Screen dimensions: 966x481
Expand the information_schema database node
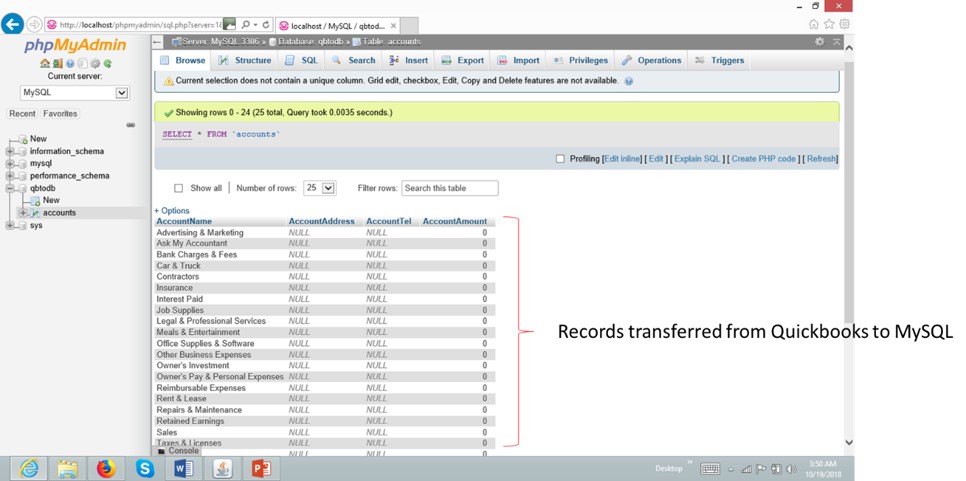click(10, 152)
